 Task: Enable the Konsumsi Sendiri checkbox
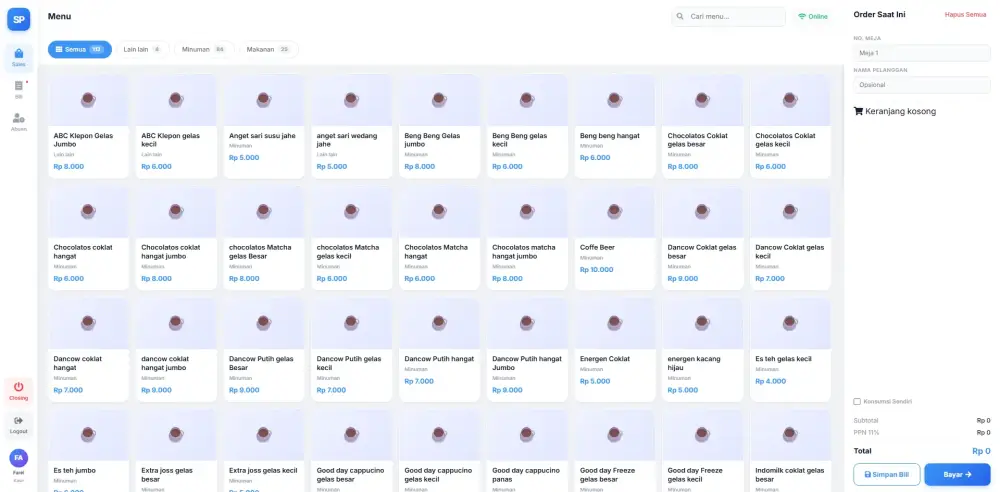pyautogui.click(x=857, y=401)
